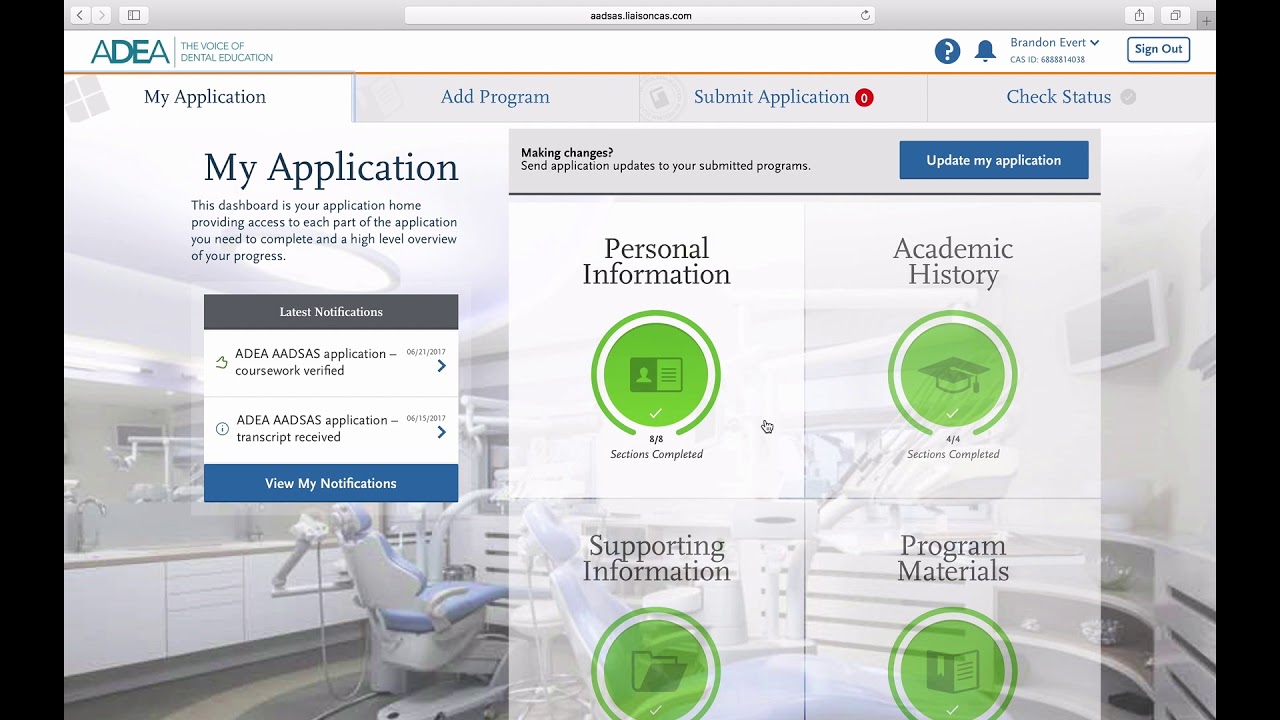Screen dimensions: 1280x720
Task: Click the Latest Notifications header
Action: click(331, 312)
